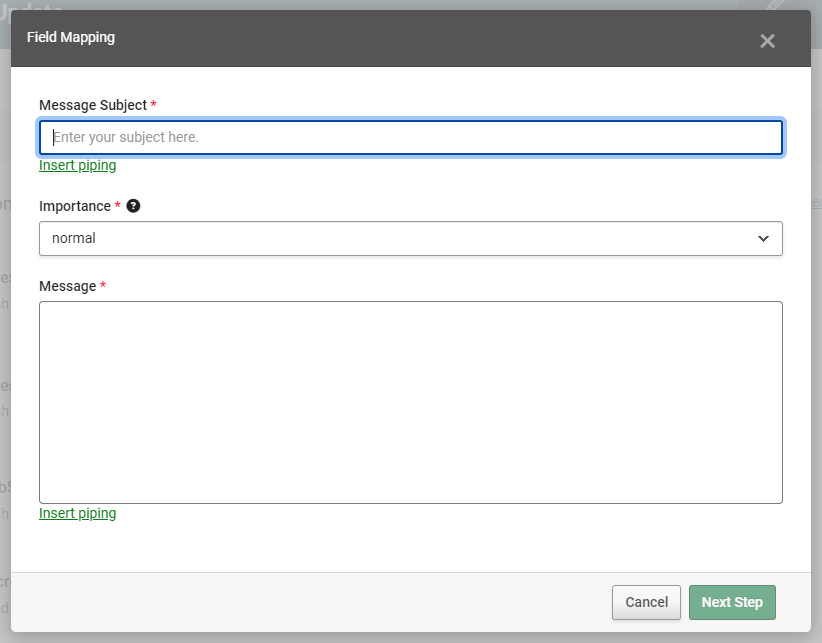This screenshot has height=643, width=822.
Task: Open the Importance help icon
Action: [134, 206]
